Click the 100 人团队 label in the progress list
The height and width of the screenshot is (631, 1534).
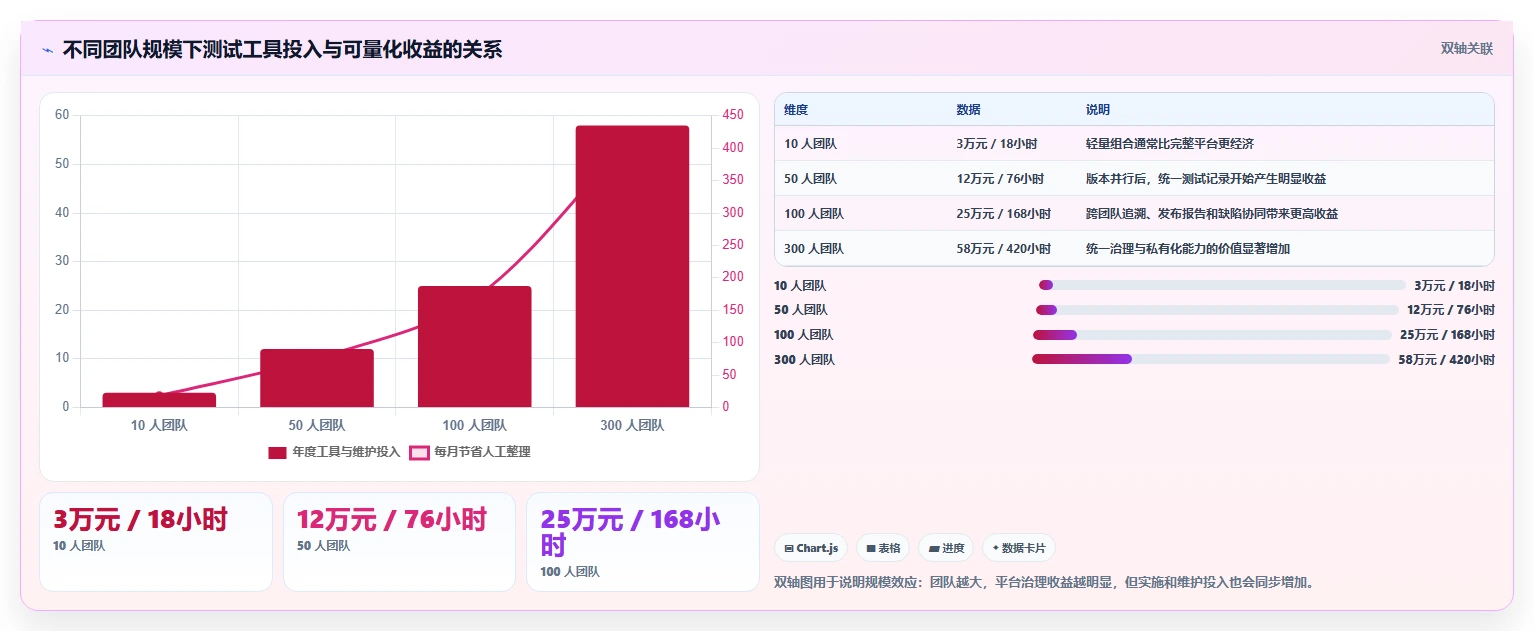point(804,335)
